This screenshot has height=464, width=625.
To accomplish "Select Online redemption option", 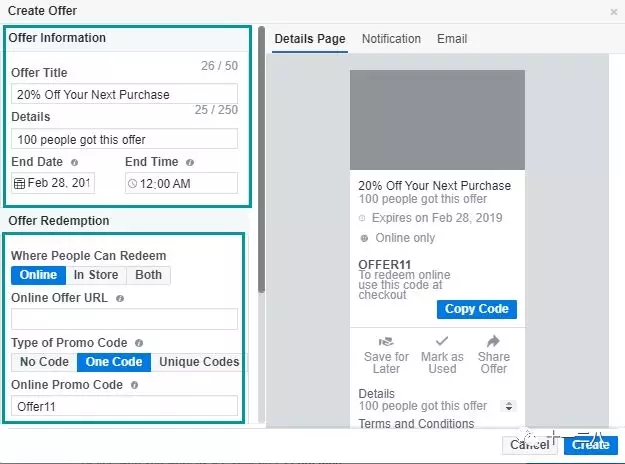I will click(x=39, y=275).
